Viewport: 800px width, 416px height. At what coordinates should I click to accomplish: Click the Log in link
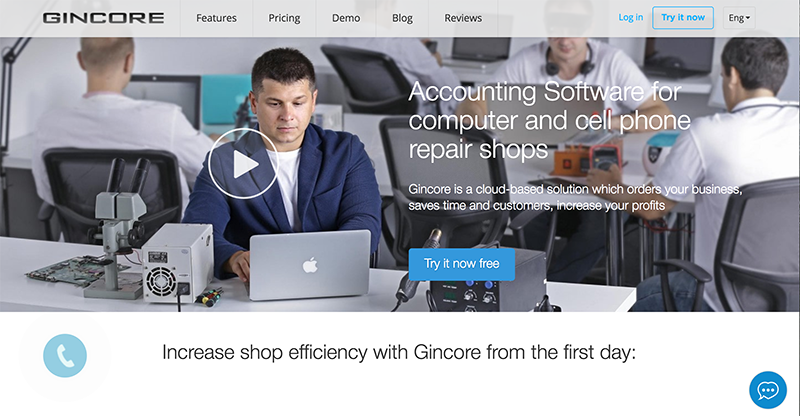point(631,17)
